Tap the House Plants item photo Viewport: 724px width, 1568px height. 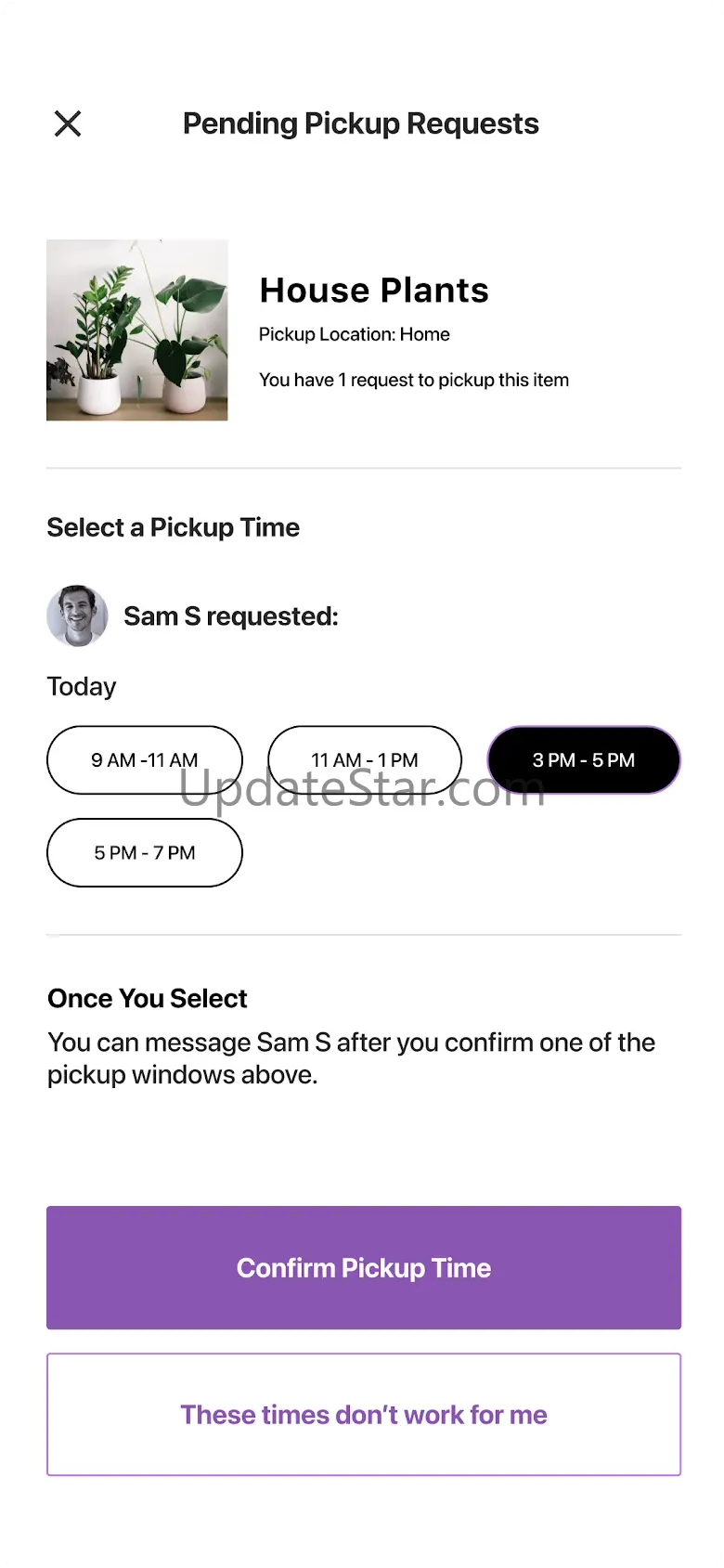click(x=137, y=330)
